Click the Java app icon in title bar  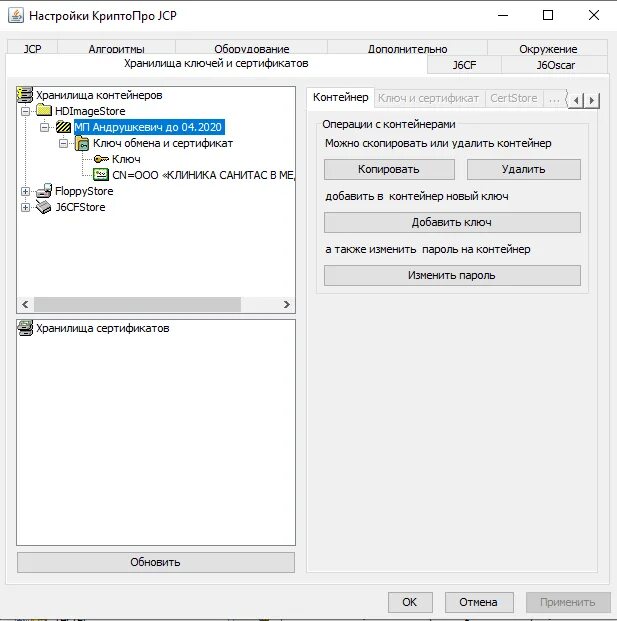coord(16,16)
